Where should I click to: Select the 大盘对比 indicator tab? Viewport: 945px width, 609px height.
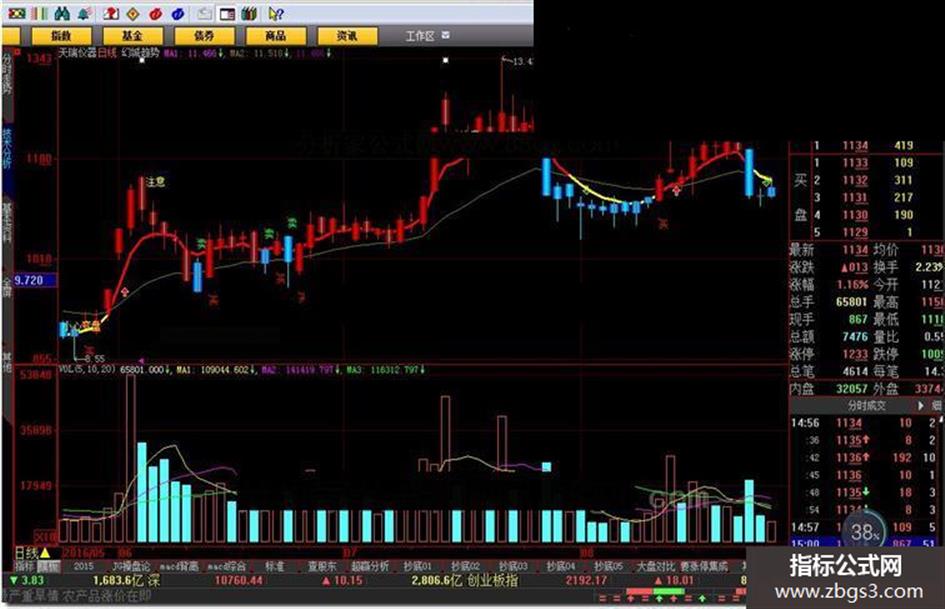click(x=656, y=567)
